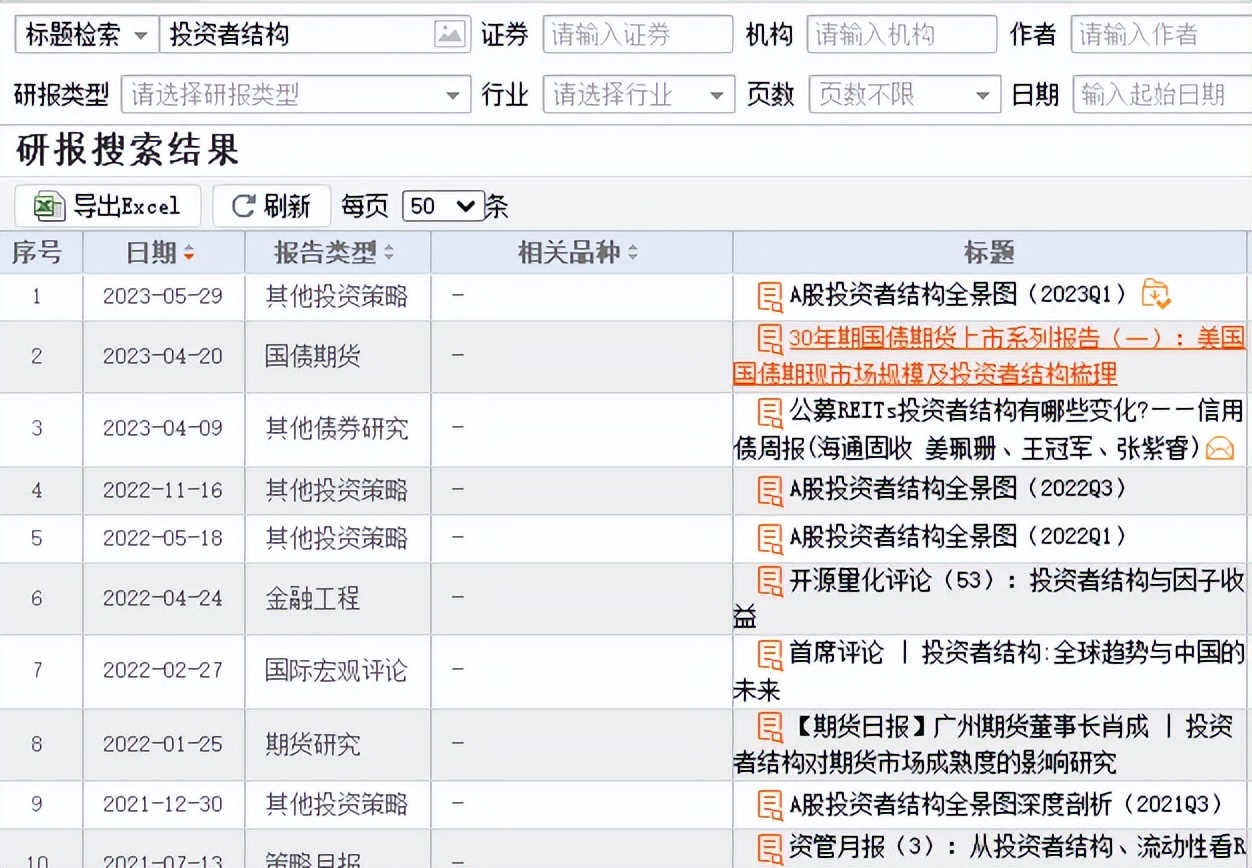Click the refresh arrow icon beside 刷新
The height and width of the screenshot is (868, 1252).
(244, 206)
